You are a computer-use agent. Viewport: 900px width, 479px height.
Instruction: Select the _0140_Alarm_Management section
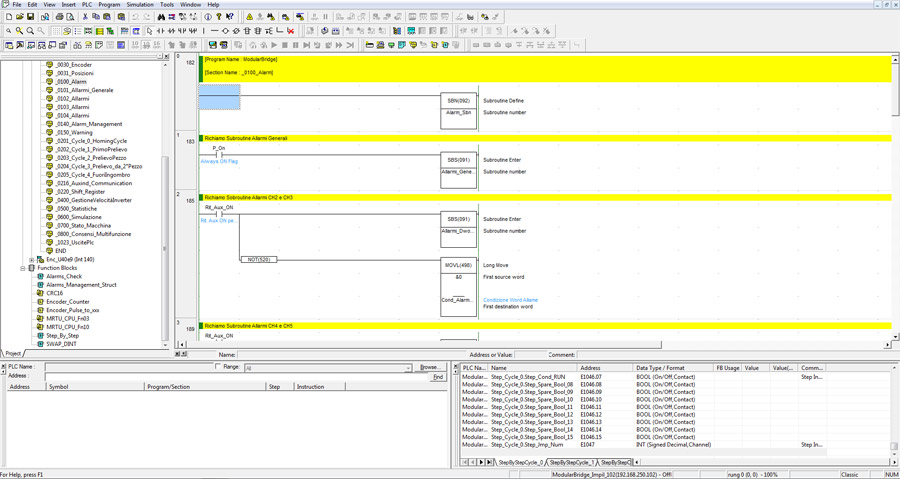(x=89, y=124)
